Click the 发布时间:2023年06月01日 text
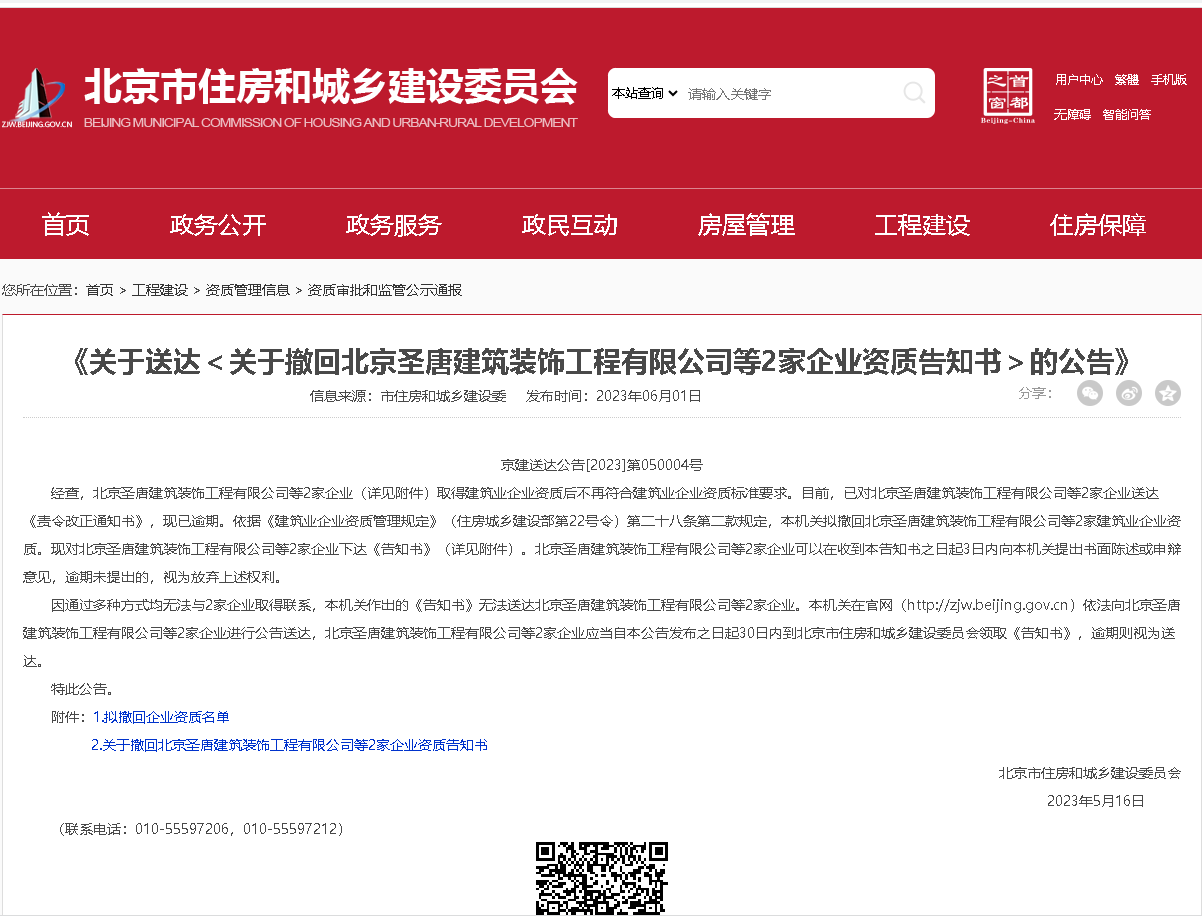 point(614,396)
